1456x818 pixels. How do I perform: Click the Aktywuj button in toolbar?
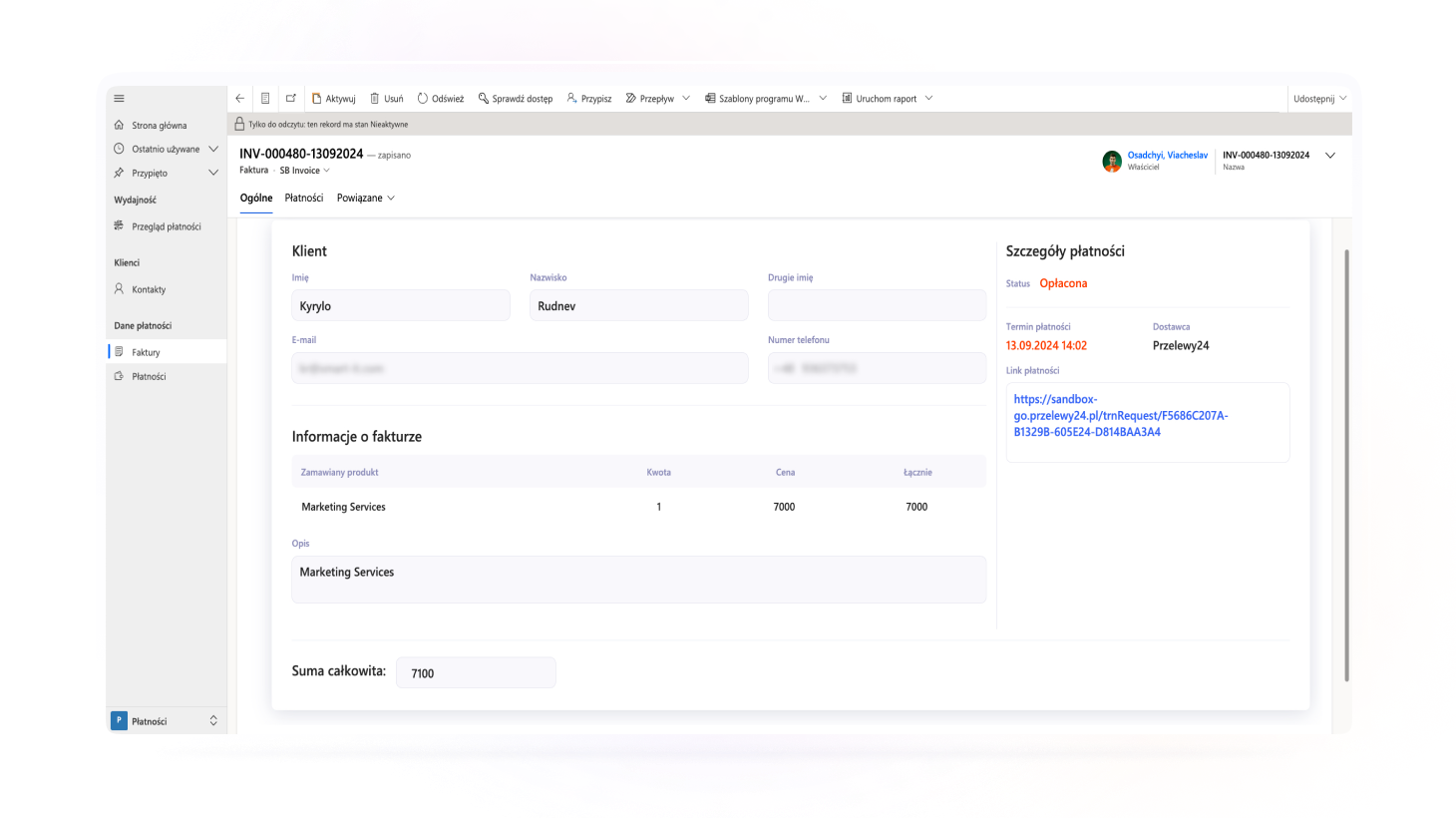(333, 99)
